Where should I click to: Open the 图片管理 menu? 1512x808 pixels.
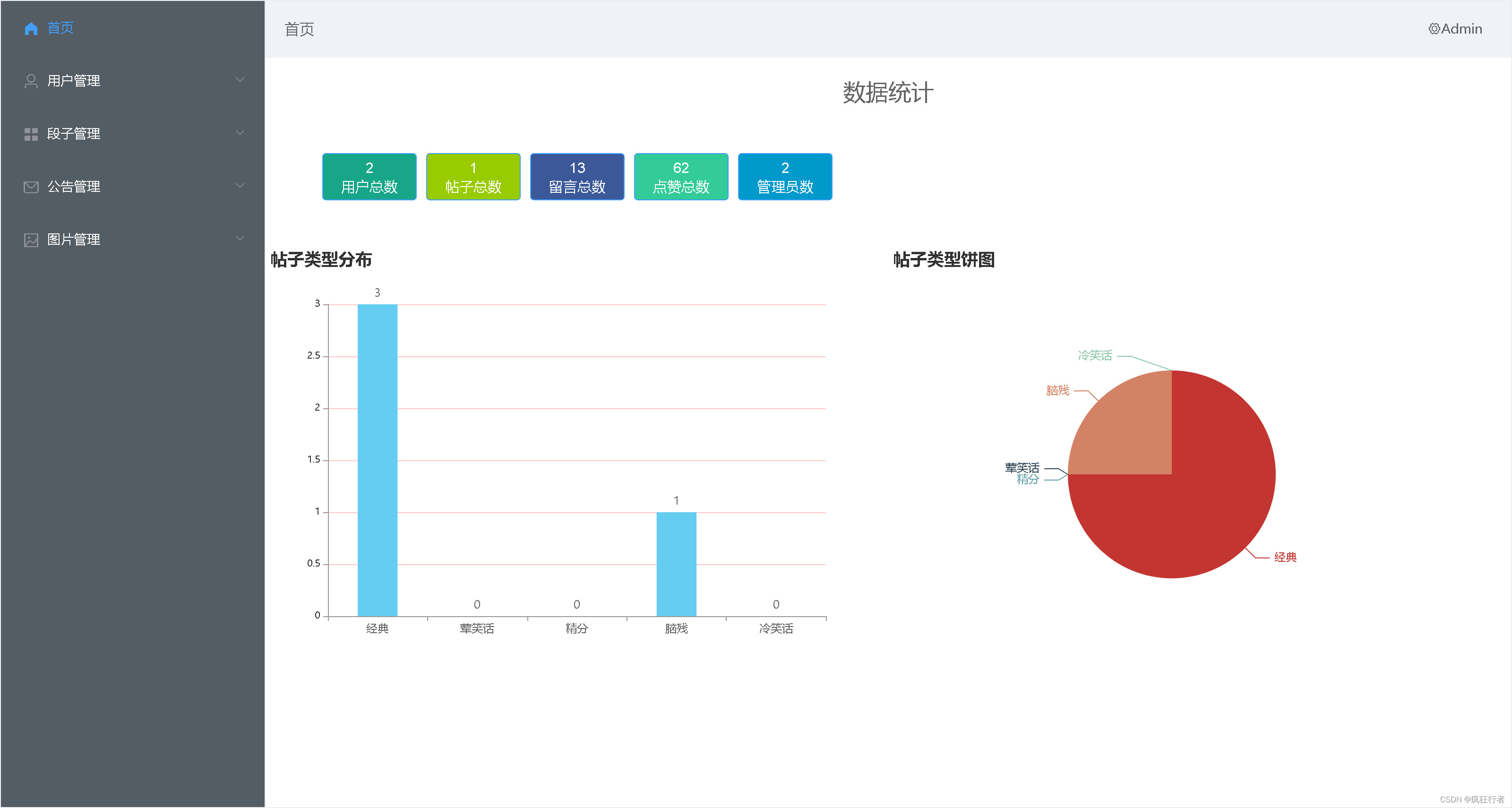[x=133, y=240]
